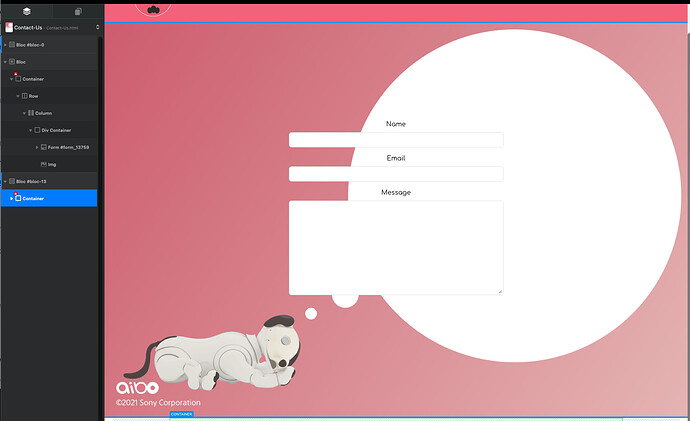Viewport: 690px width, 421px height.
Task: Collapse the Bloc layer
Action: pos(5,62)
